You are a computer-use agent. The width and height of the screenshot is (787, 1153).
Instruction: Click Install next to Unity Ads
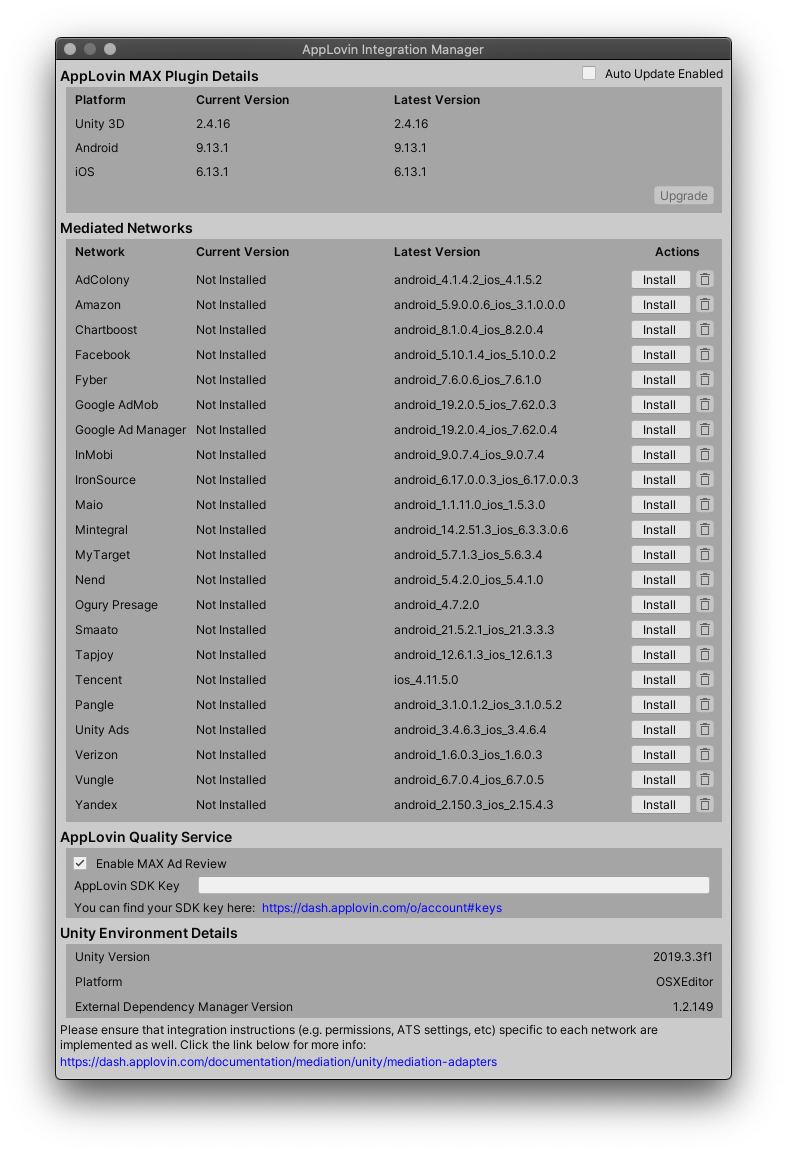coord(660,729)
